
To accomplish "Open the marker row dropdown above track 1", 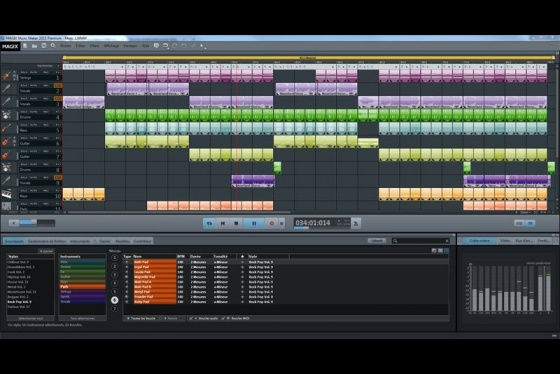I will coord(59,66).
